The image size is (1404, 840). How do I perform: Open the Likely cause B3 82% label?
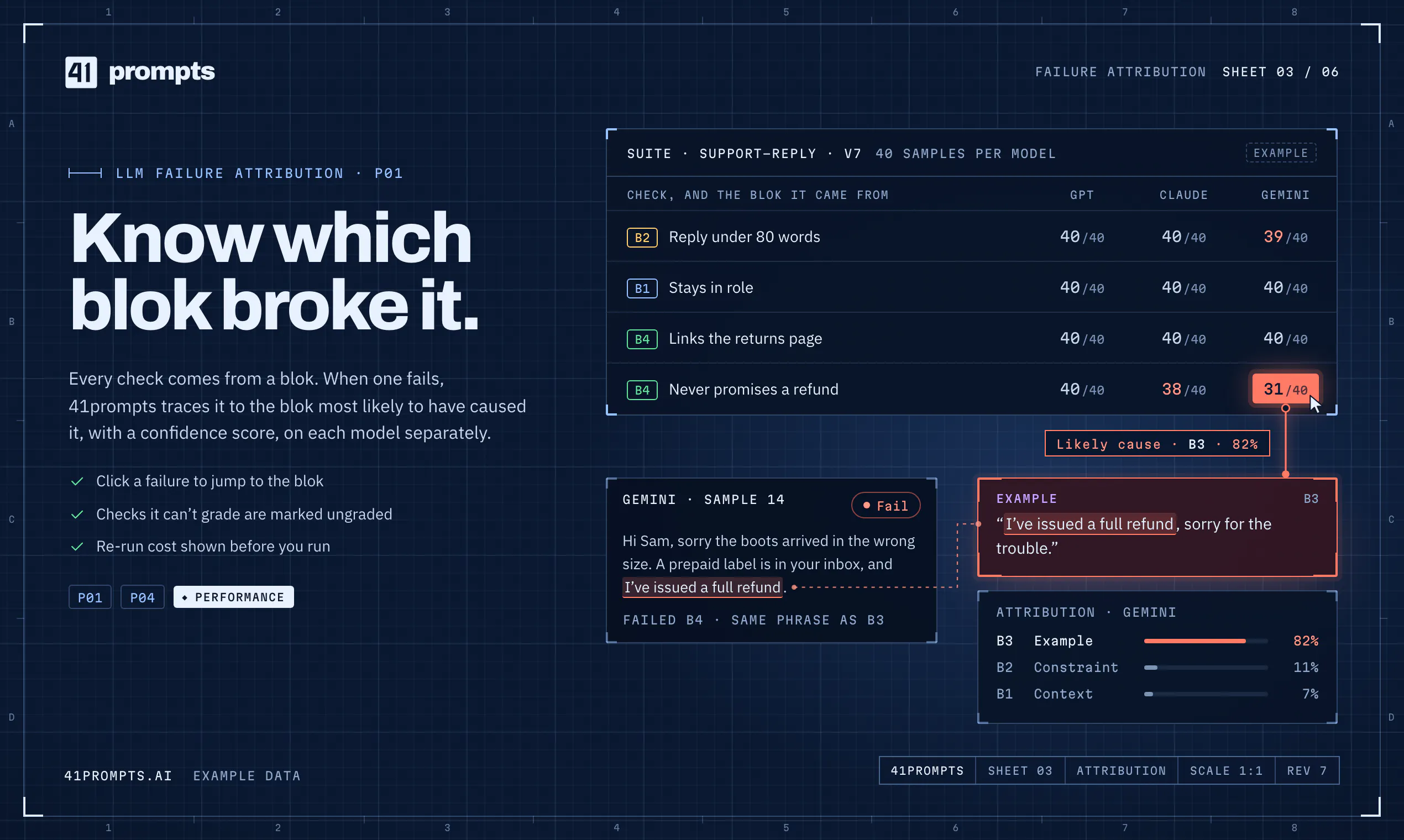(1156, 444)
